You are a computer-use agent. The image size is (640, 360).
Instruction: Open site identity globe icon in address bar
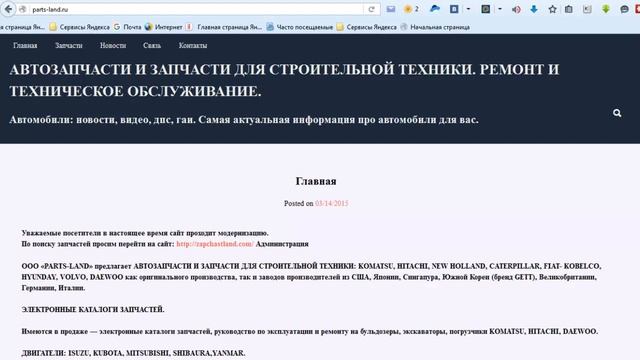pos(22,9)
